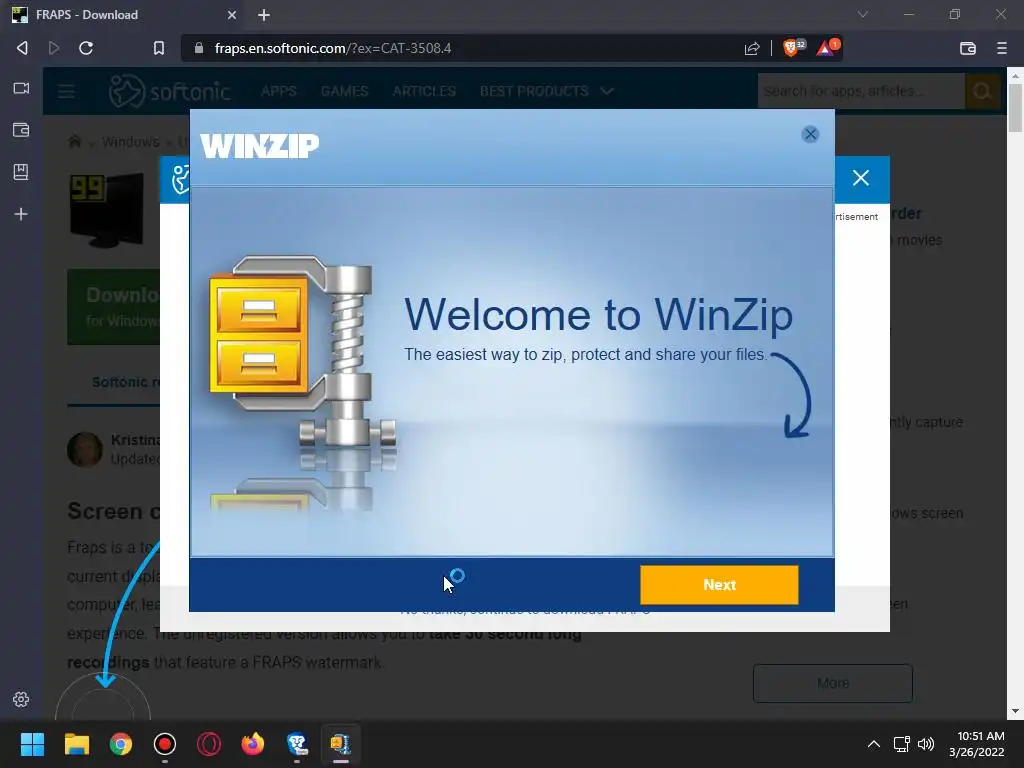Open volume control tray icon

(x=926, y=744)
